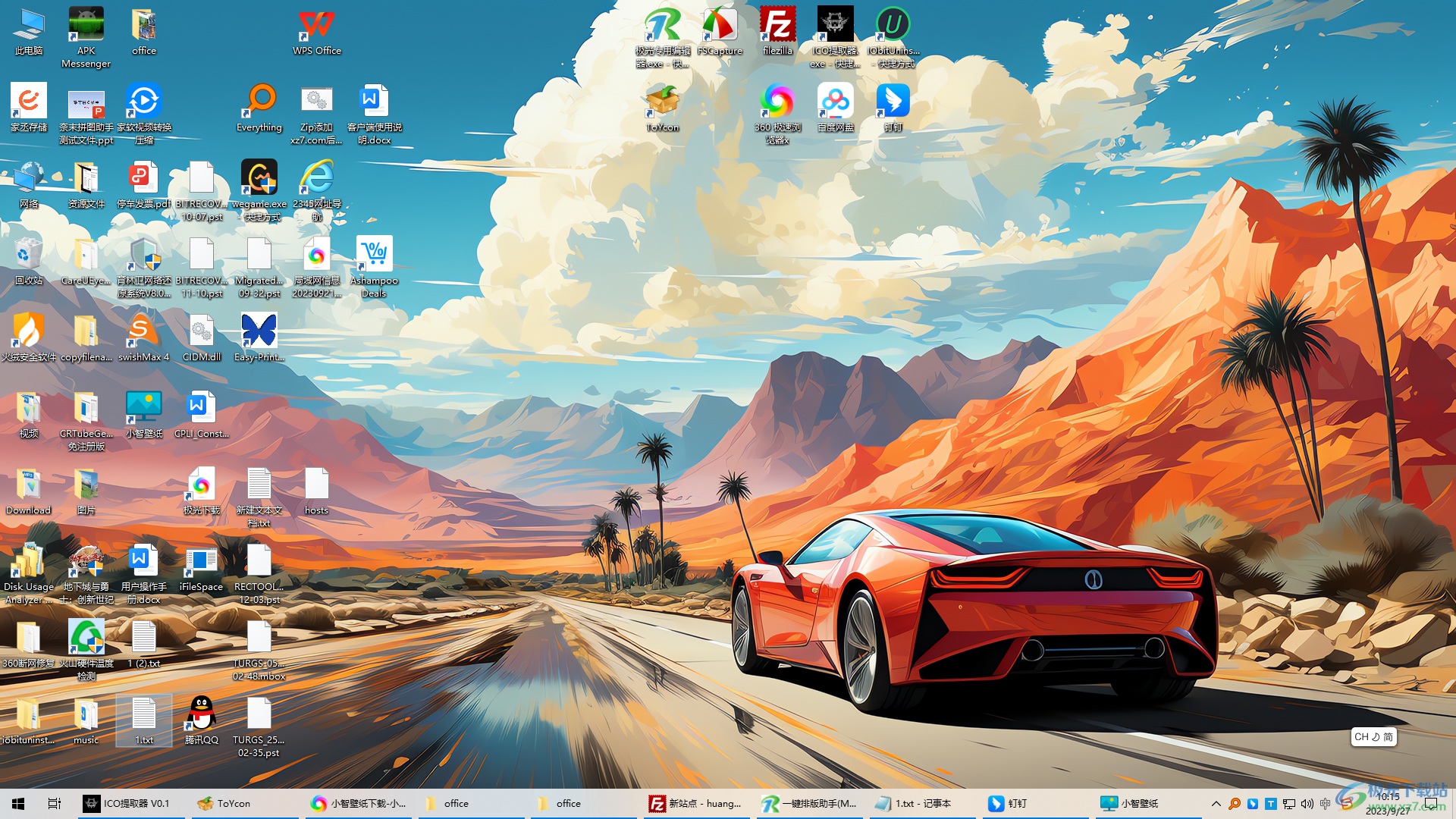Select the 火绒安全软件 desktop icon
The image size is (1456, 819).
click(x=29, y=337)
